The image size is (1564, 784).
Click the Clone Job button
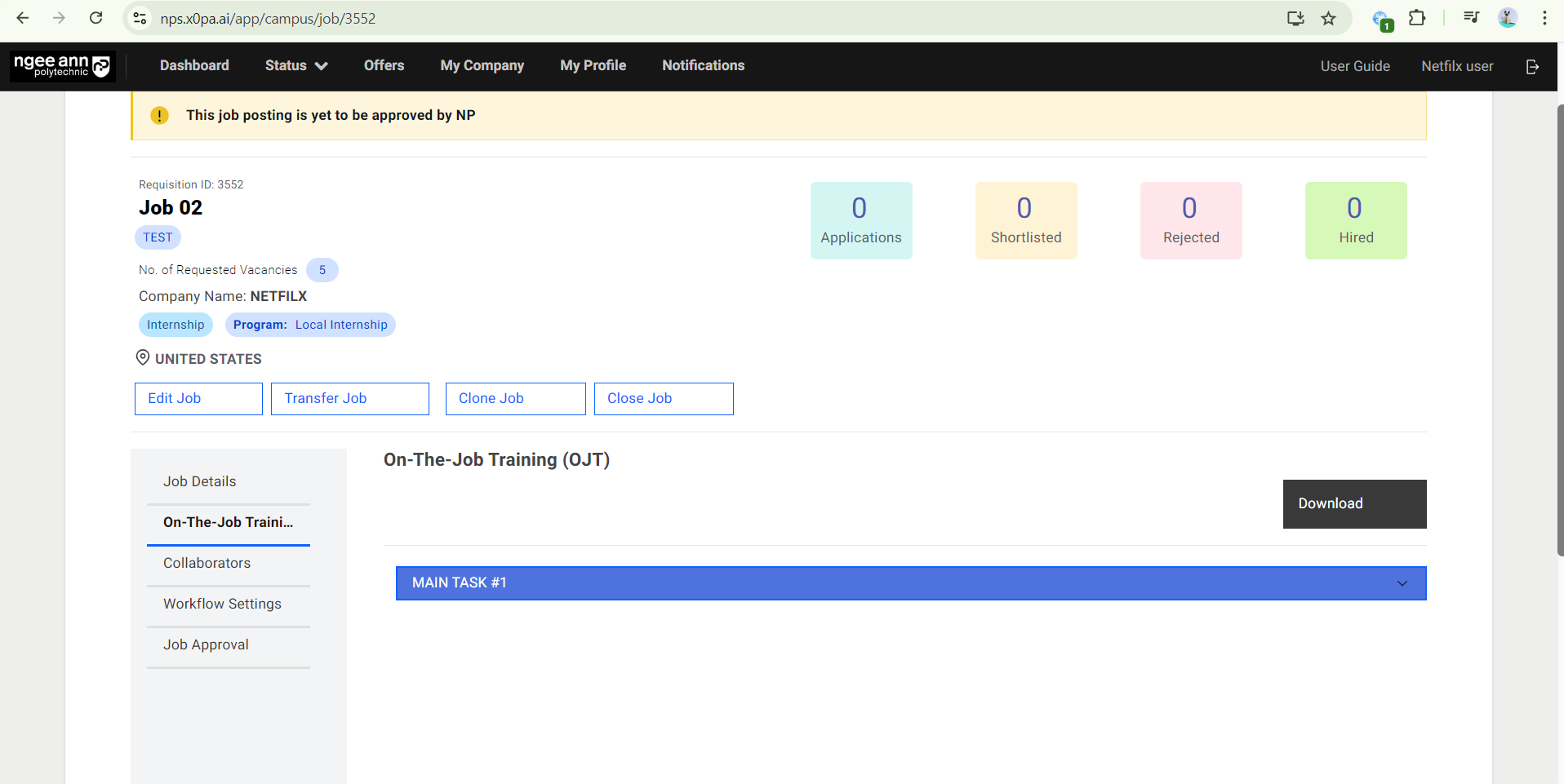pos(515,398)
